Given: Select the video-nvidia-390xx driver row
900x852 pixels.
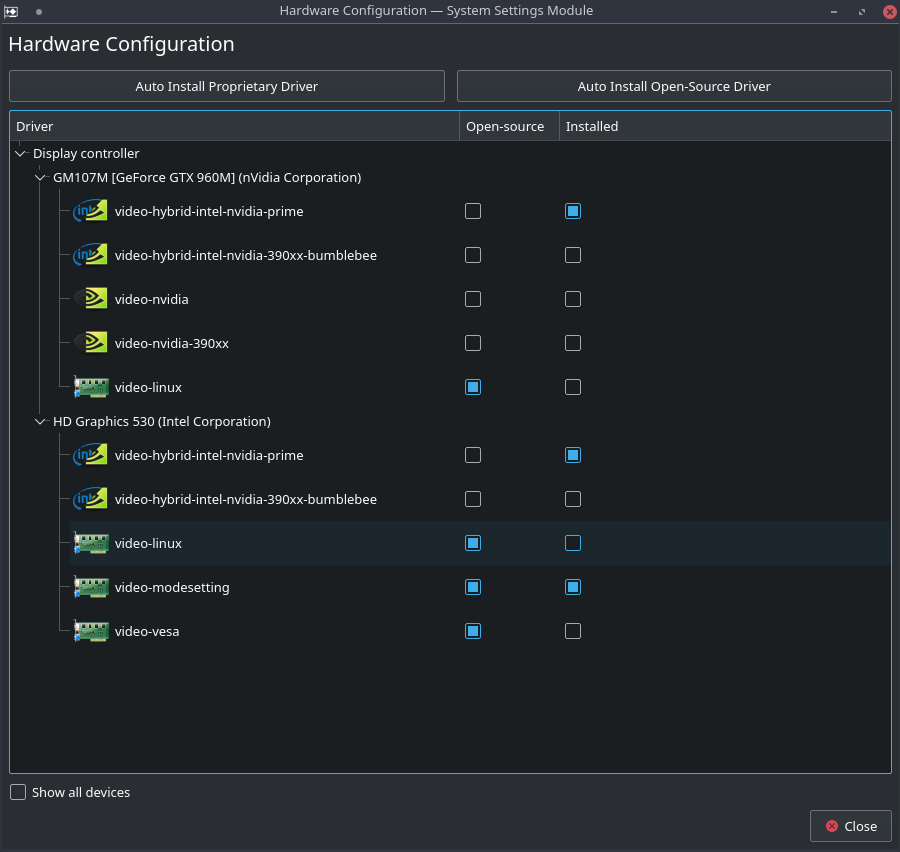Looking at the screenshot, I should (x=172, y=343).
